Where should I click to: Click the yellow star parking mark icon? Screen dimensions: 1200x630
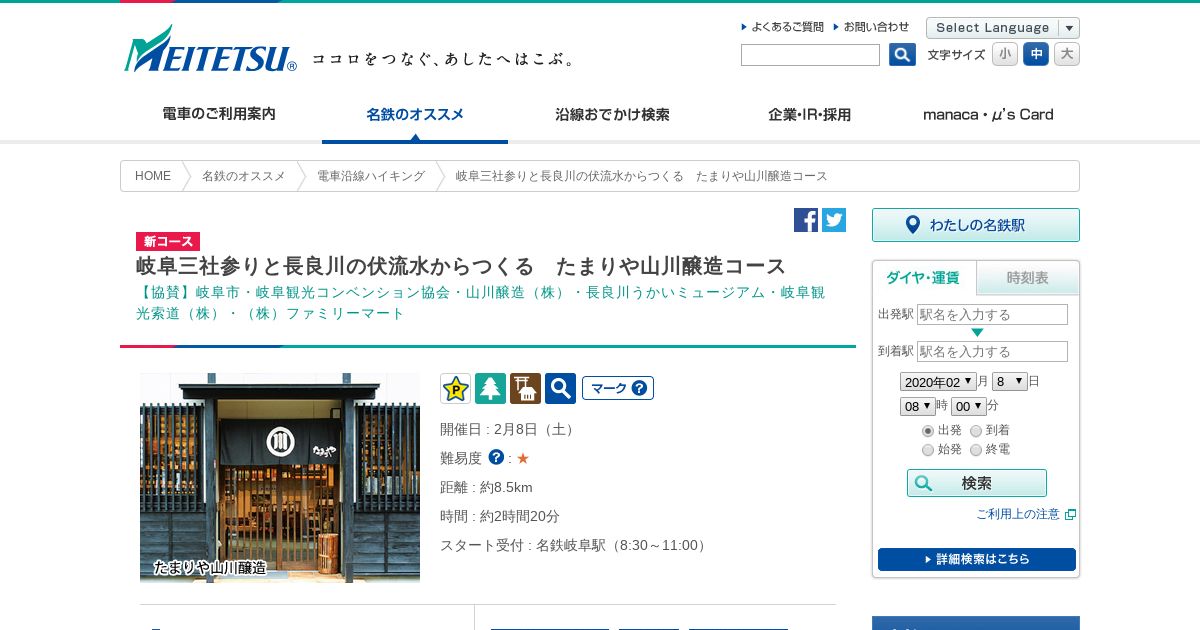455,388
